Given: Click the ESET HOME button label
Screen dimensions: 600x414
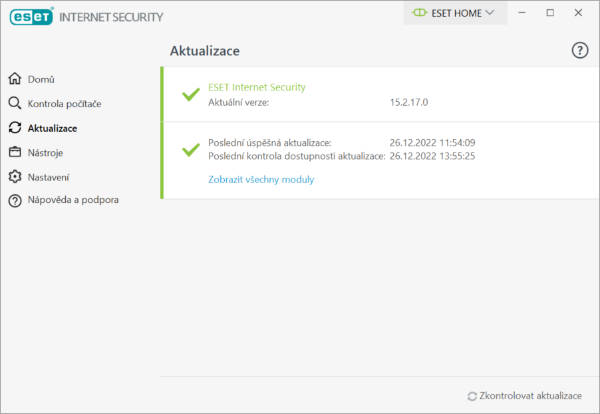Looking at the screenshot, I should [x=457, y=13].
